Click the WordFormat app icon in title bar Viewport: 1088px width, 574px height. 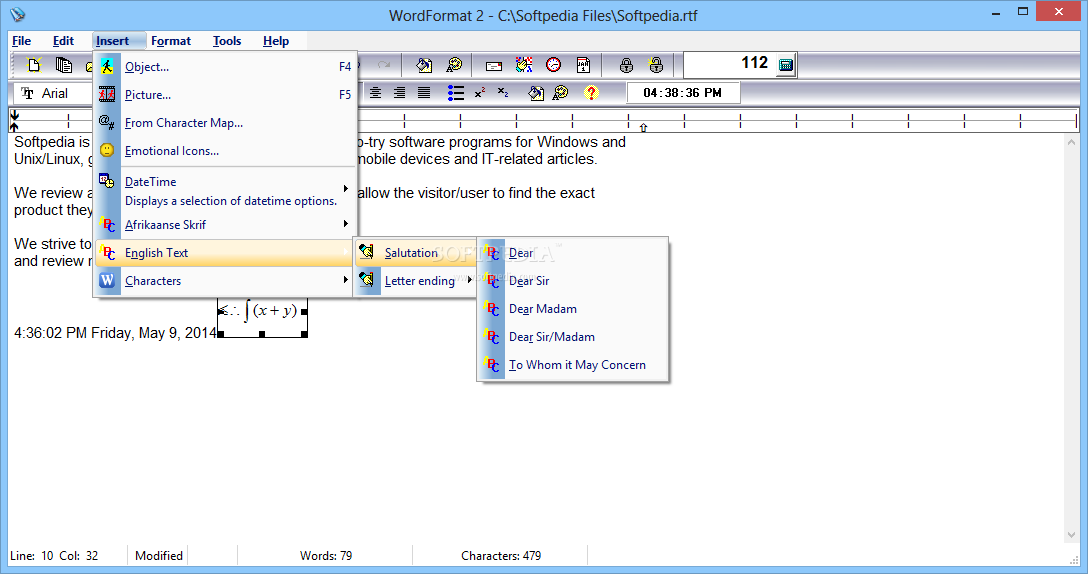pyautogui.click(x=17, y=15)
